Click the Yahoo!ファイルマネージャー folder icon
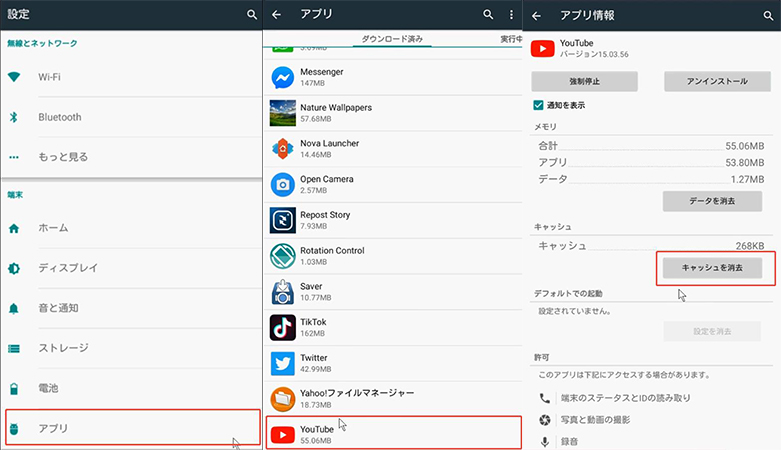The height and width of the screenshot is (450, 781). (282, 399)
